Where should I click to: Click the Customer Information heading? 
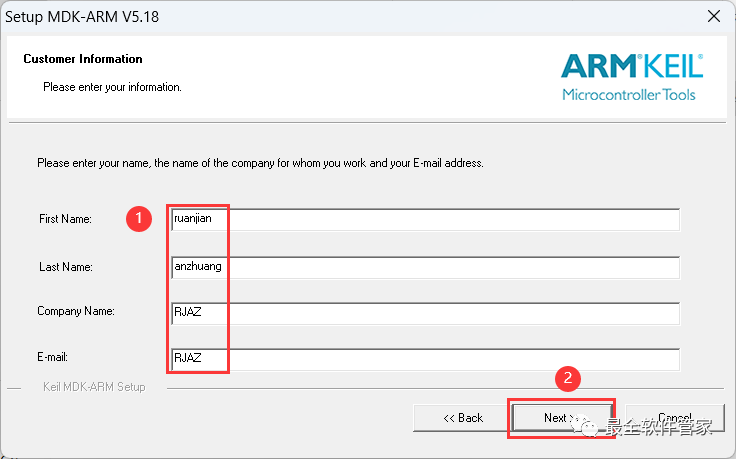[83, 59]
